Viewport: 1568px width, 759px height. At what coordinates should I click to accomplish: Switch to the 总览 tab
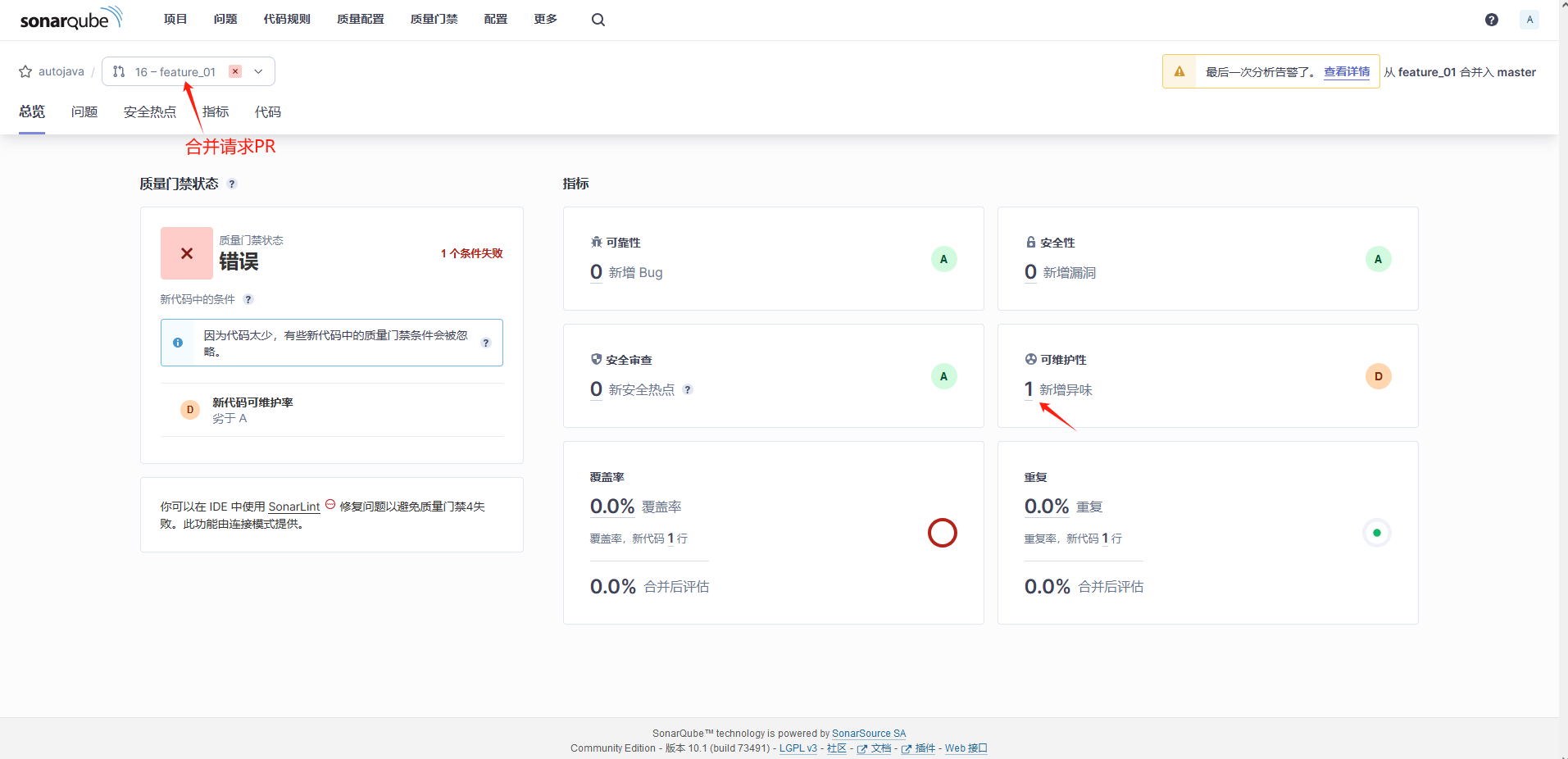tap(32, 111)
